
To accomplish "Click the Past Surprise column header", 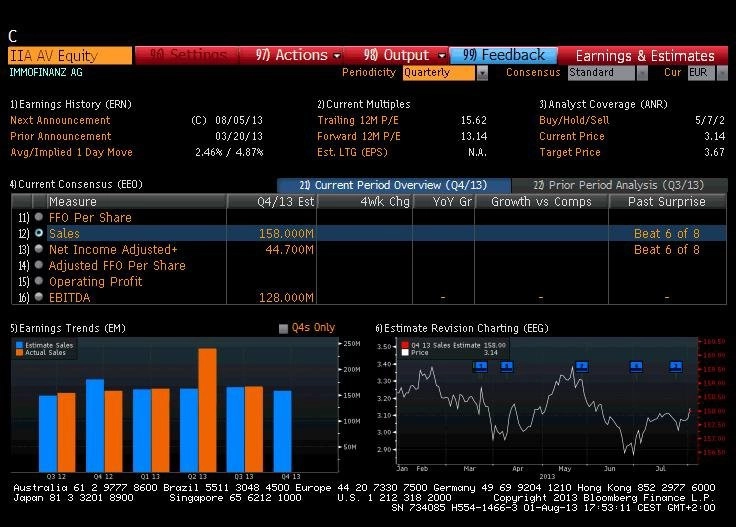I will (667, 202).
